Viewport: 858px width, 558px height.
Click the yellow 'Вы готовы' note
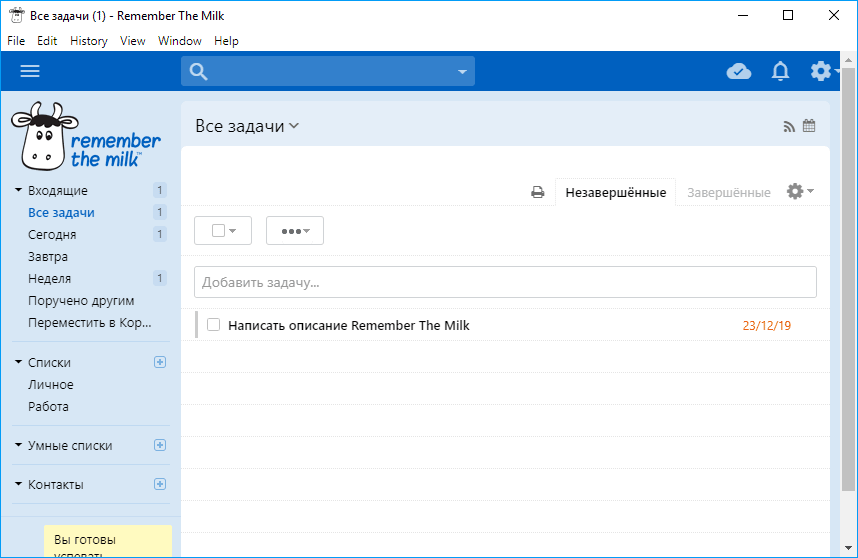click(108, 541)
